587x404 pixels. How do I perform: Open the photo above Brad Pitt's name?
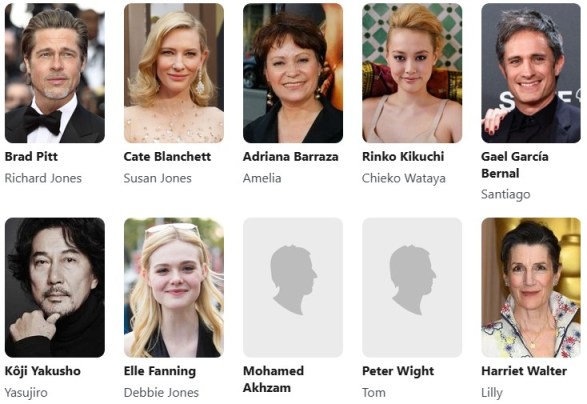coord(55,73)
